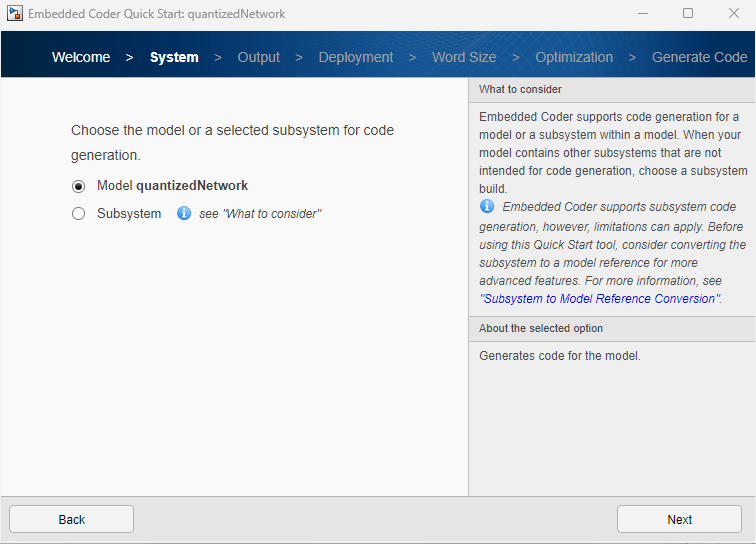Select the Model quantizedNetwork radio button
Image resolution: width=756 pixels, height=544 pixels.
79,186
